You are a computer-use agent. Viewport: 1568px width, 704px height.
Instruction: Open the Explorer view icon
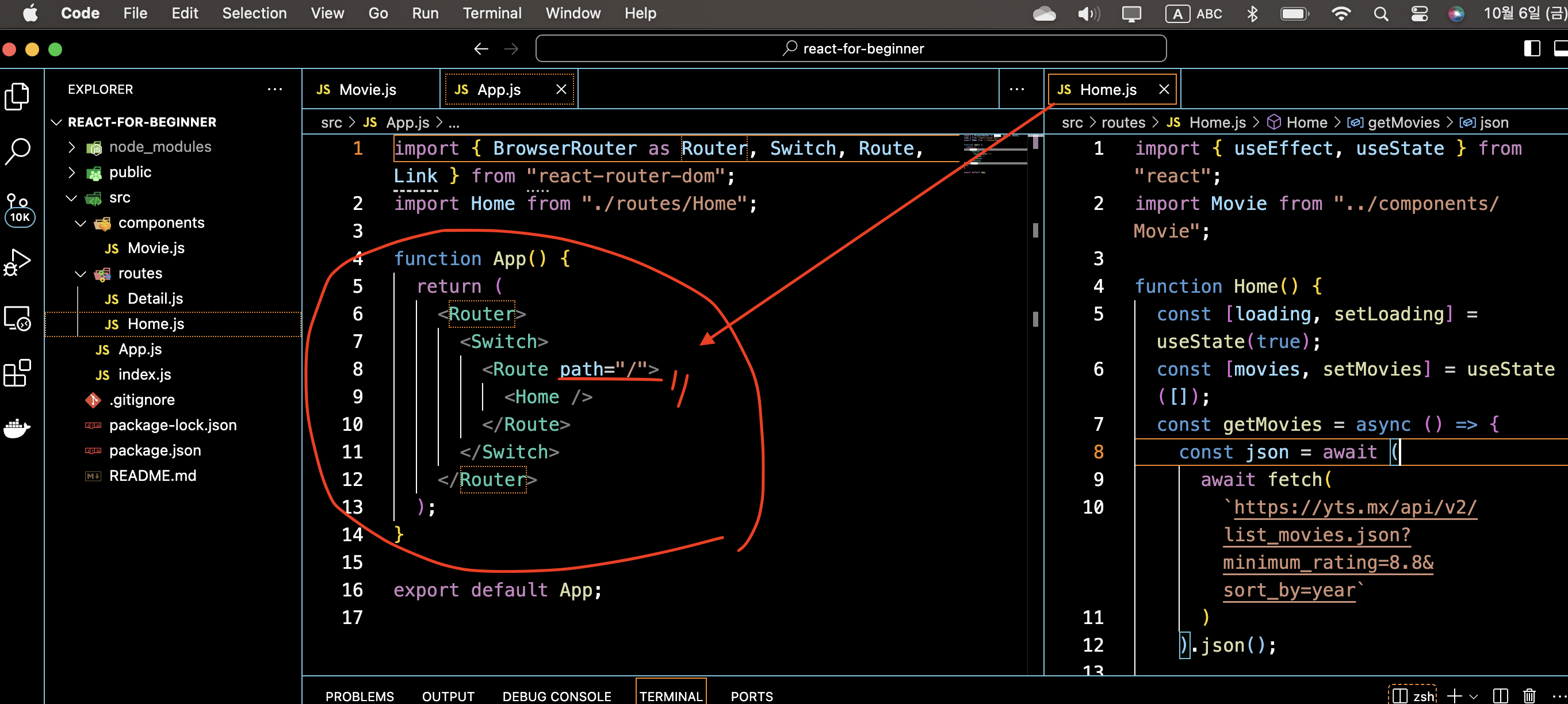pyautogui.click(x=17, y=96)
